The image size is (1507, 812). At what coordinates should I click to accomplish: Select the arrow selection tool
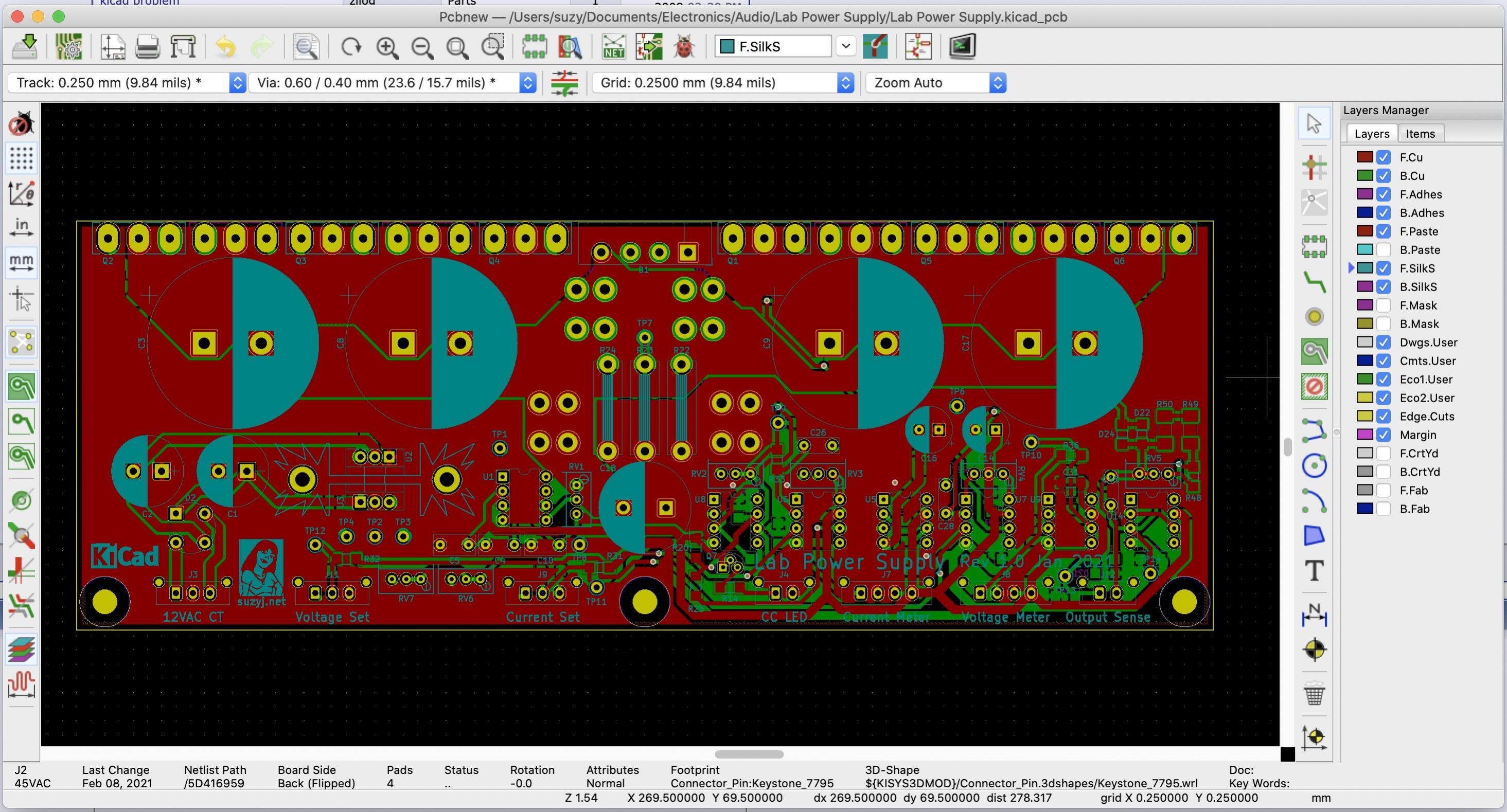pyautogui.click(x=1314, y=123)
